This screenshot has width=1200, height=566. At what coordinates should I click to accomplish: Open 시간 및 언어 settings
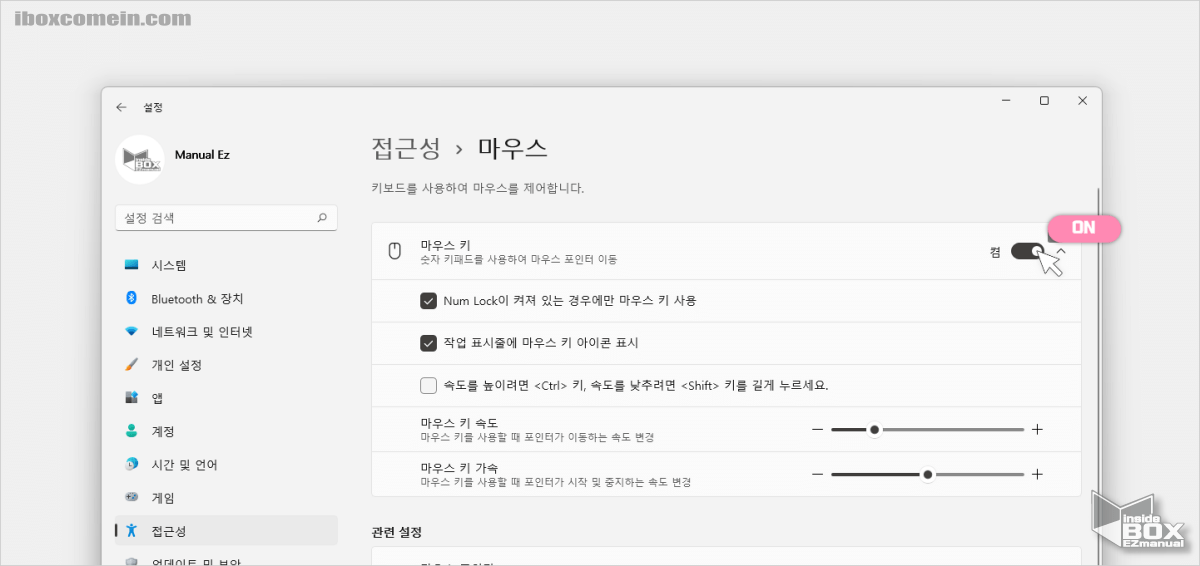(226, 465)
